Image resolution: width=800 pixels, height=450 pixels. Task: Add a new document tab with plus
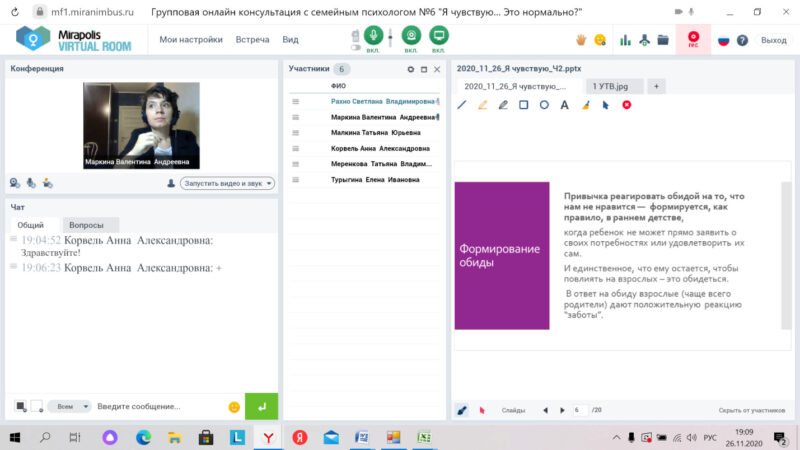click(x=657, y=86)
